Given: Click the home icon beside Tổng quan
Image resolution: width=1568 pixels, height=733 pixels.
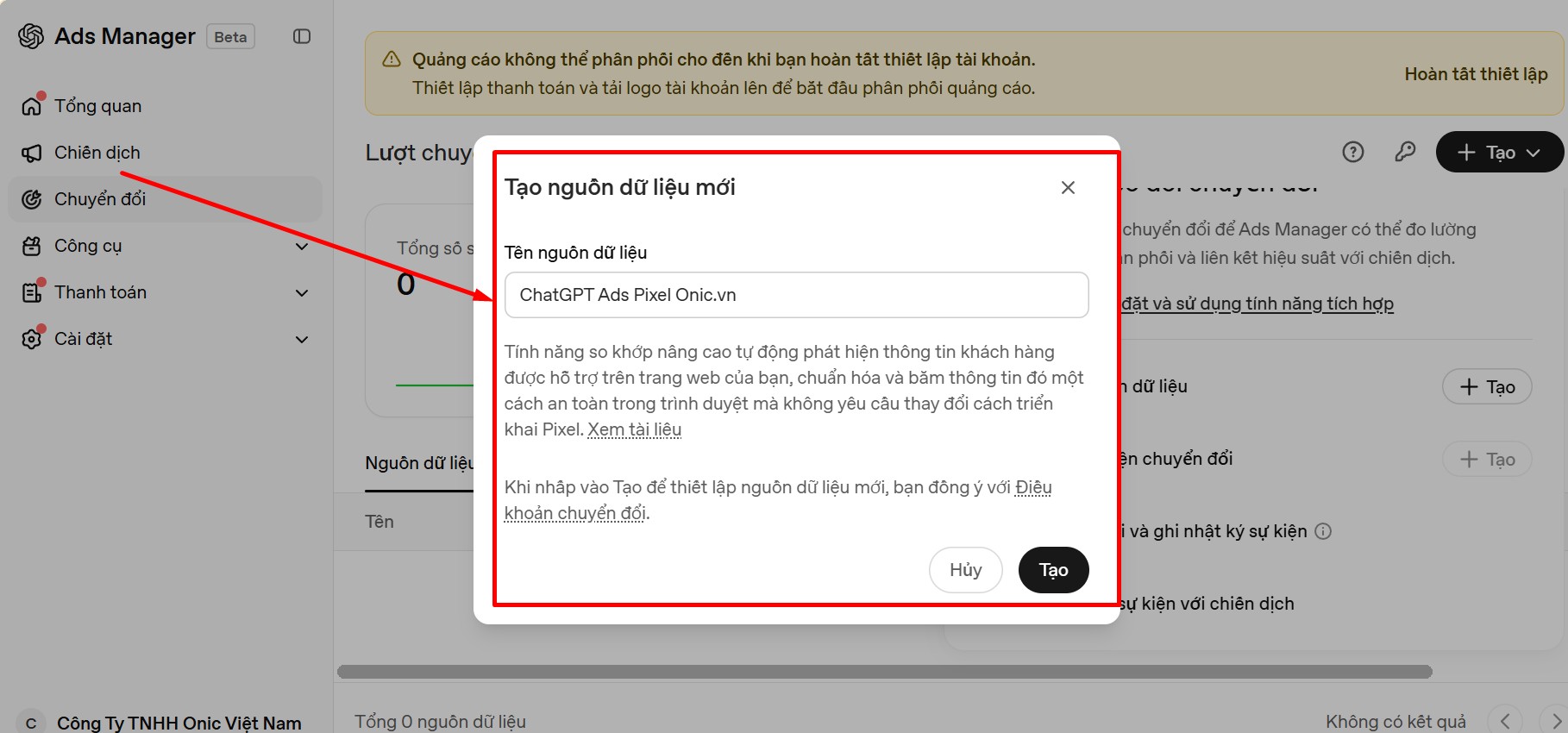Looking at the screenshot, I should [x=32, y=106].
